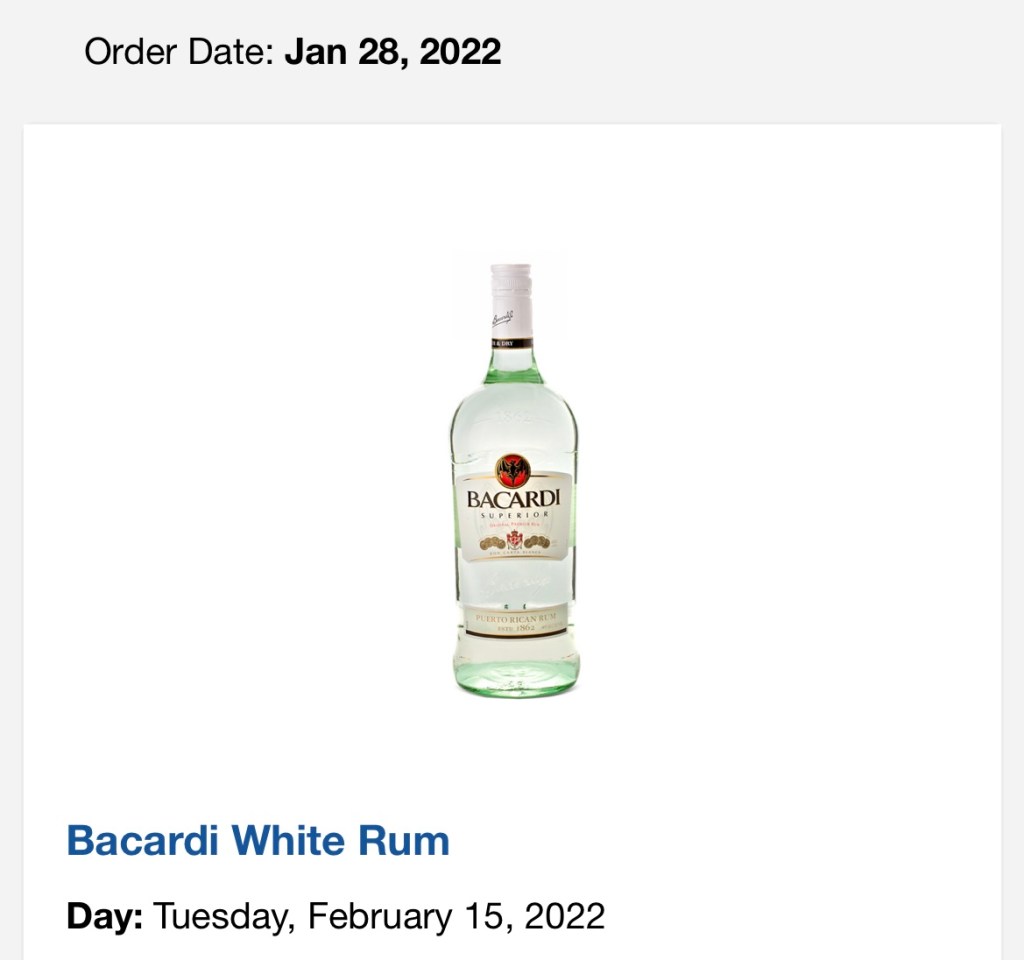Click the Puerto Rican Rum lower label
Screen dimensions: 1024x960
pos(516,621)
